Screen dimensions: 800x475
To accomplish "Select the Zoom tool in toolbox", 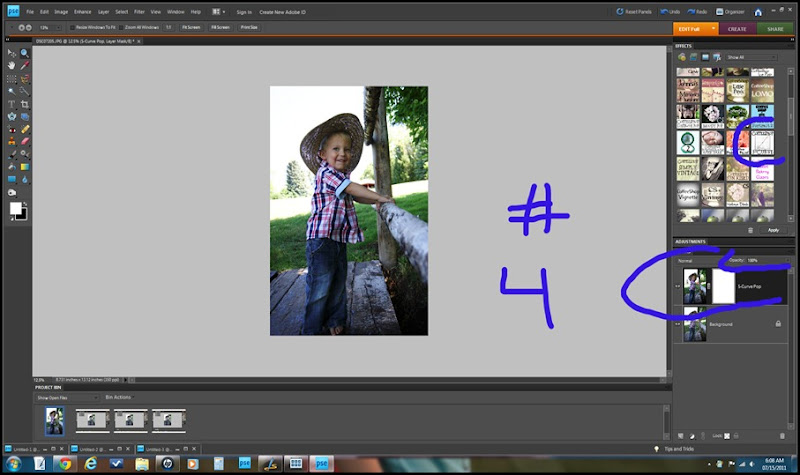I will [x=24, y=52].
